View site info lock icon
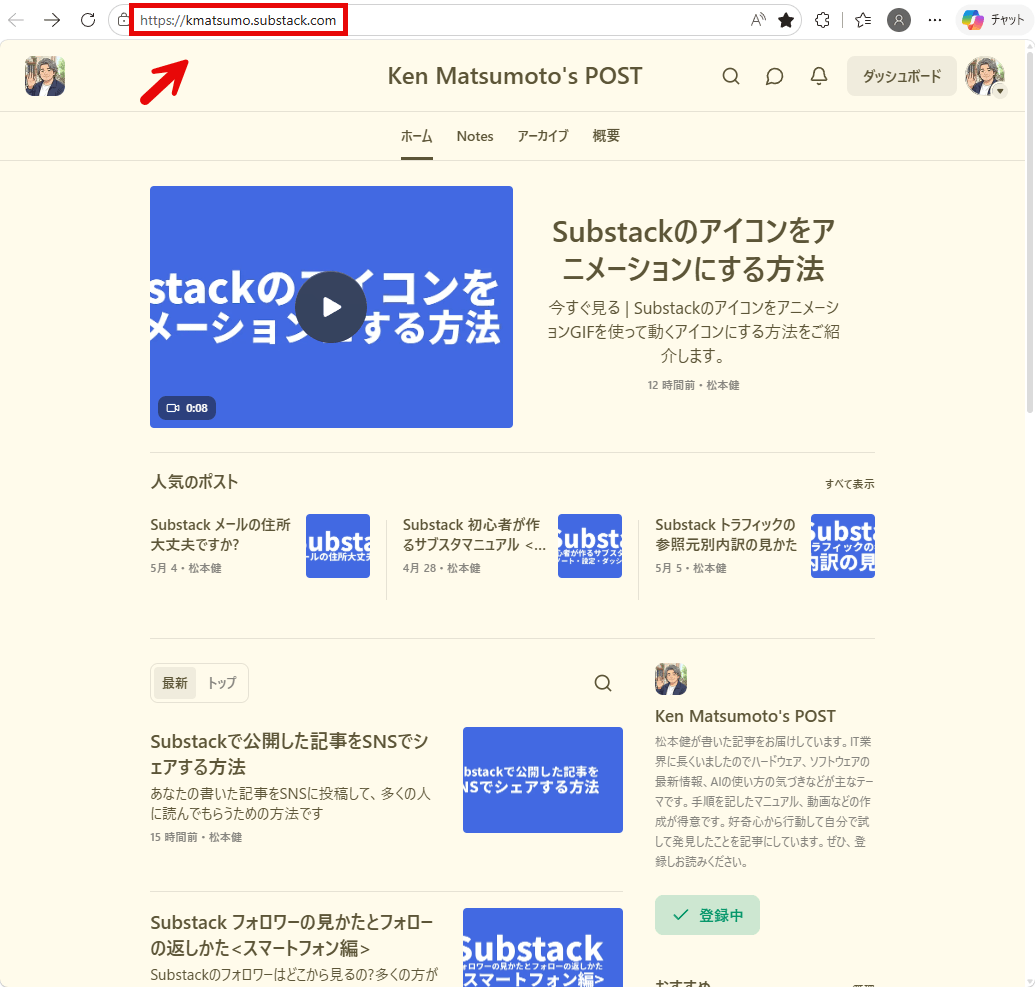Viewport: 1035px width, 987px height. click(x=123, y=20)
